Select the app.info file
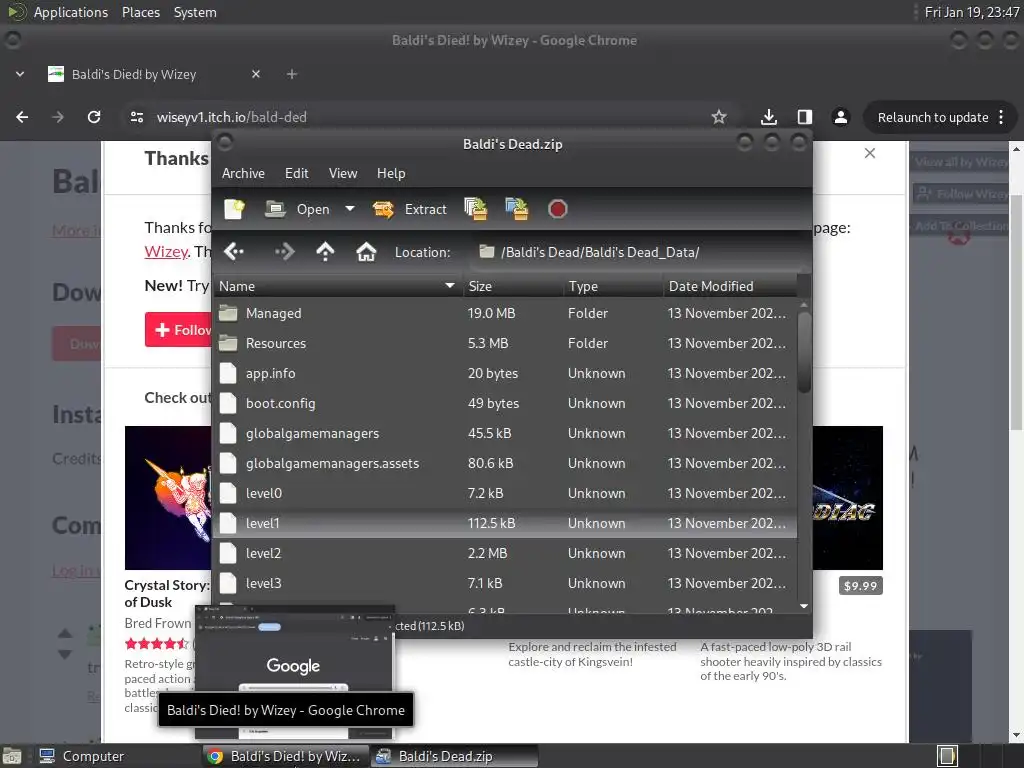 point(505,374)
